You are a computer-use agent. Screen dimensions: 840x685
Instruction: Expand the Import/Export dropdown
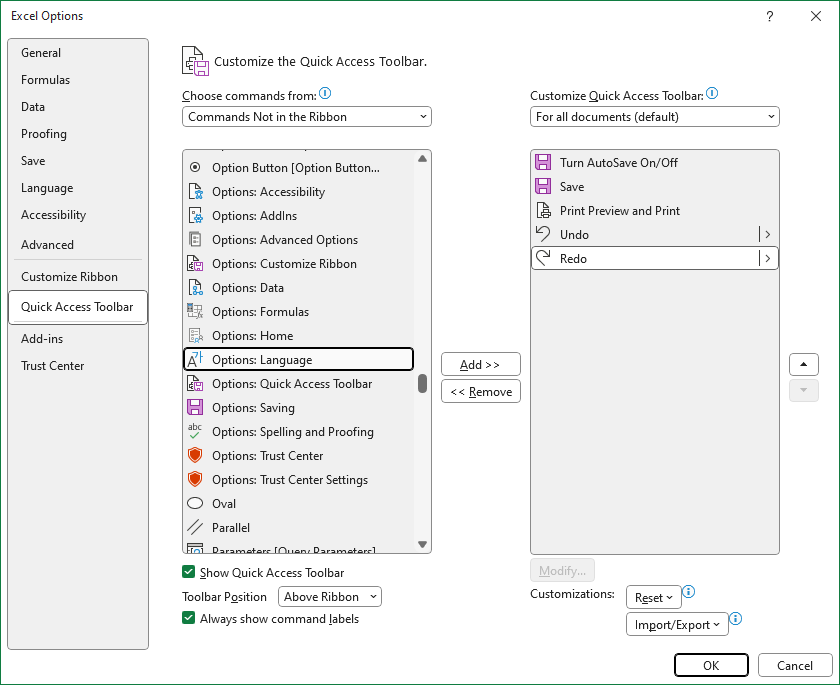point(677,624)
